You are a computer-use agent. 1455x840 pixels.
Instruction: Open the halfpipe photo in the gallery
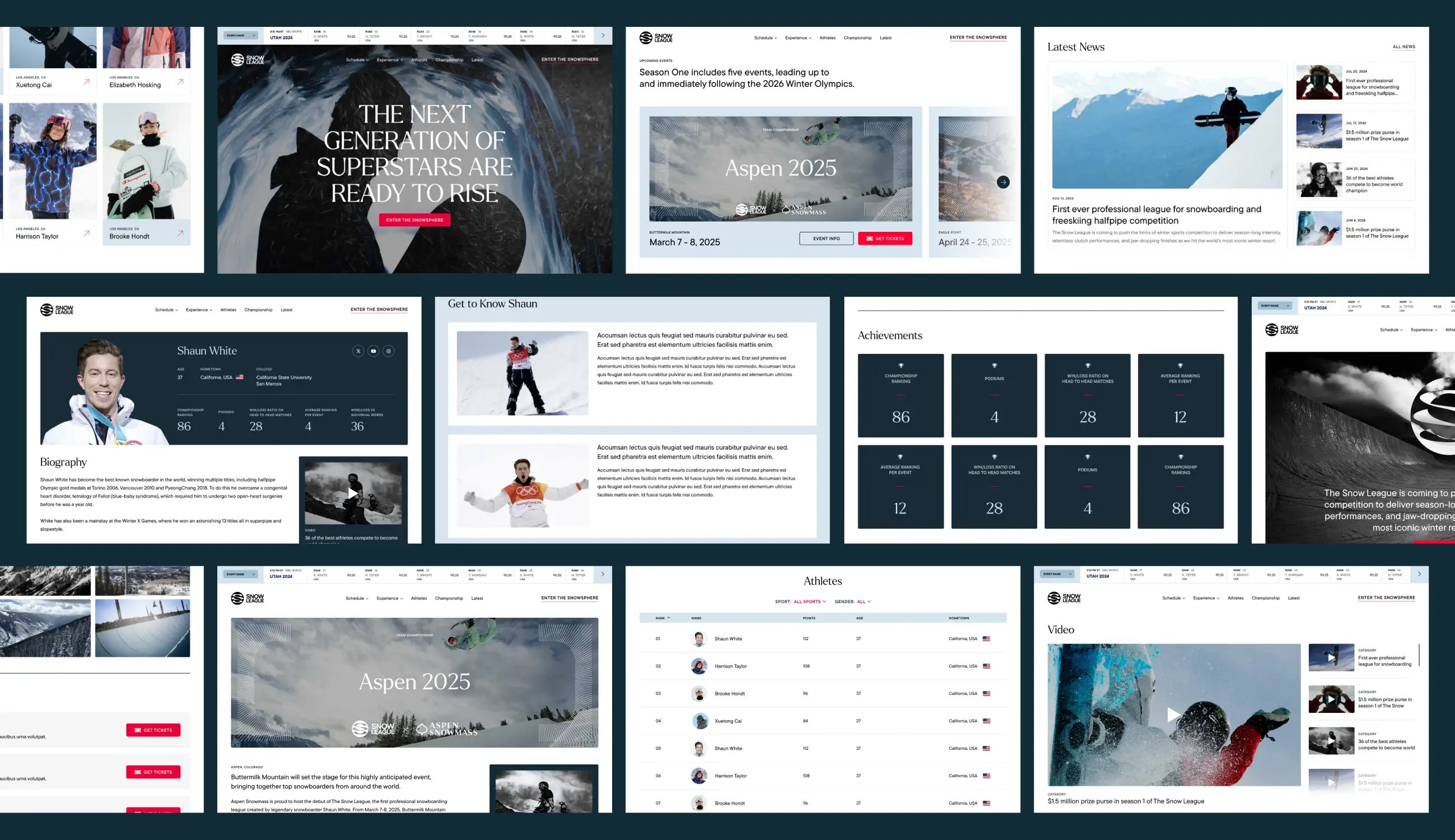click(142, 628)
